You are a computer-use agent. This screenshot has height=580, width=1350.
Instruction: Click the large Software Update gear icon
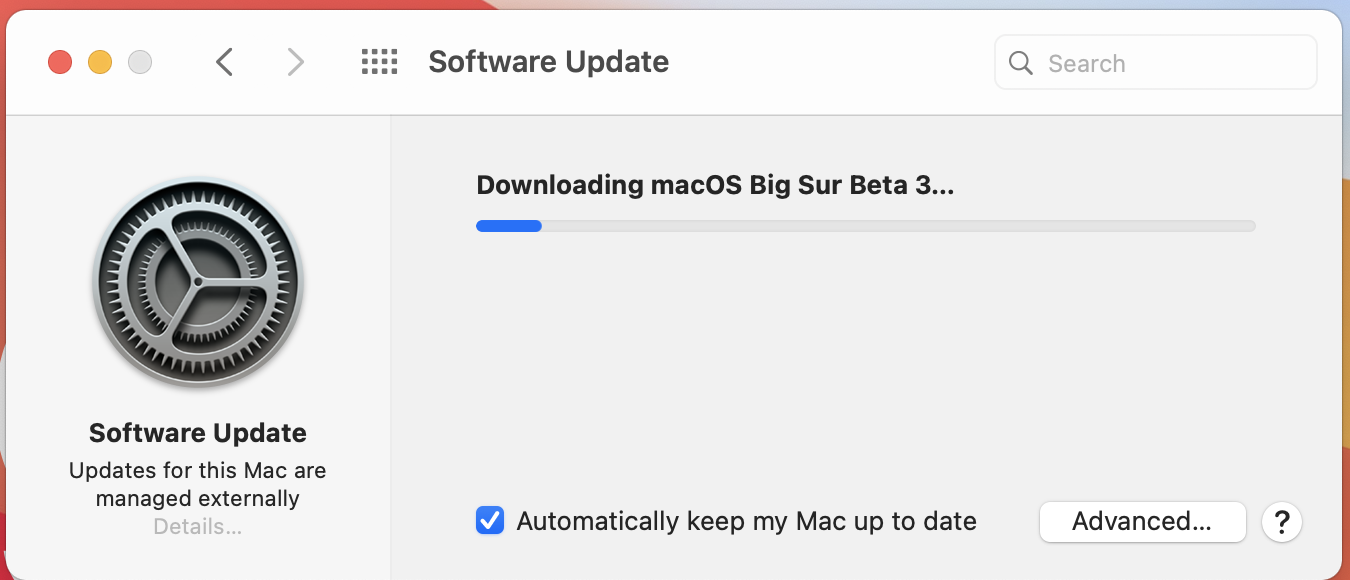[198, 282]
